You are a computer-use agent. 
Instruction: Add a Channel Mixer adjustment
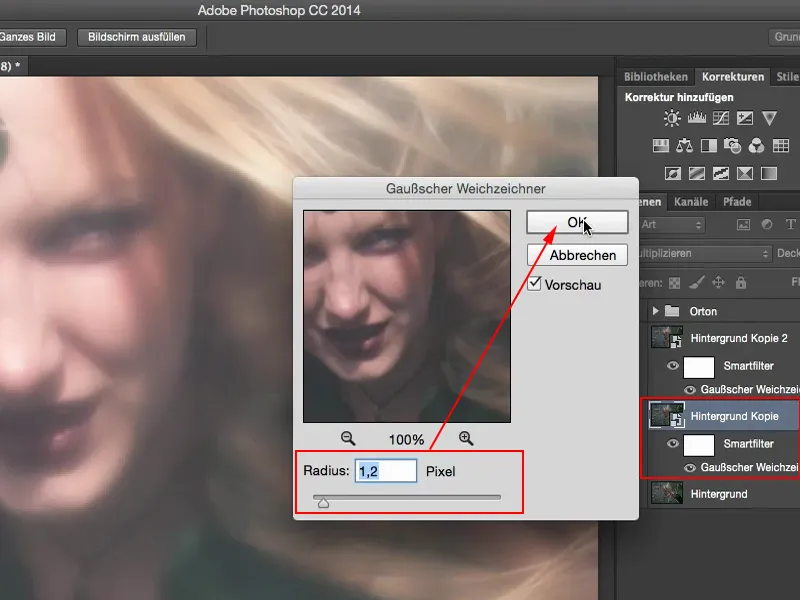[756, 146]
